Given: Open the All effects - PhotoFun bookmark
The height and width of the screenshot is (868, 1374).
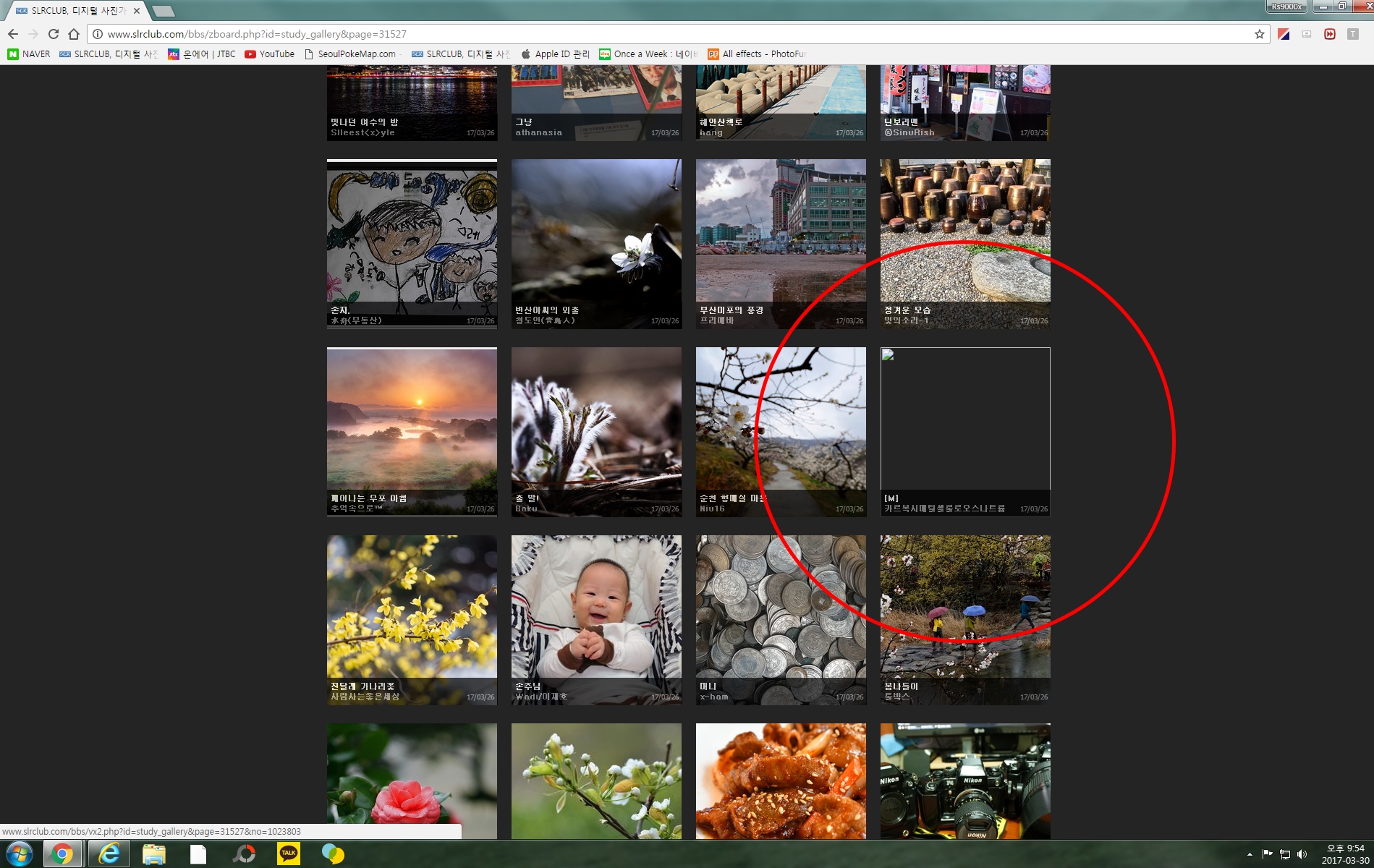Looking at the screenshot, I should (x=757, y=54).
